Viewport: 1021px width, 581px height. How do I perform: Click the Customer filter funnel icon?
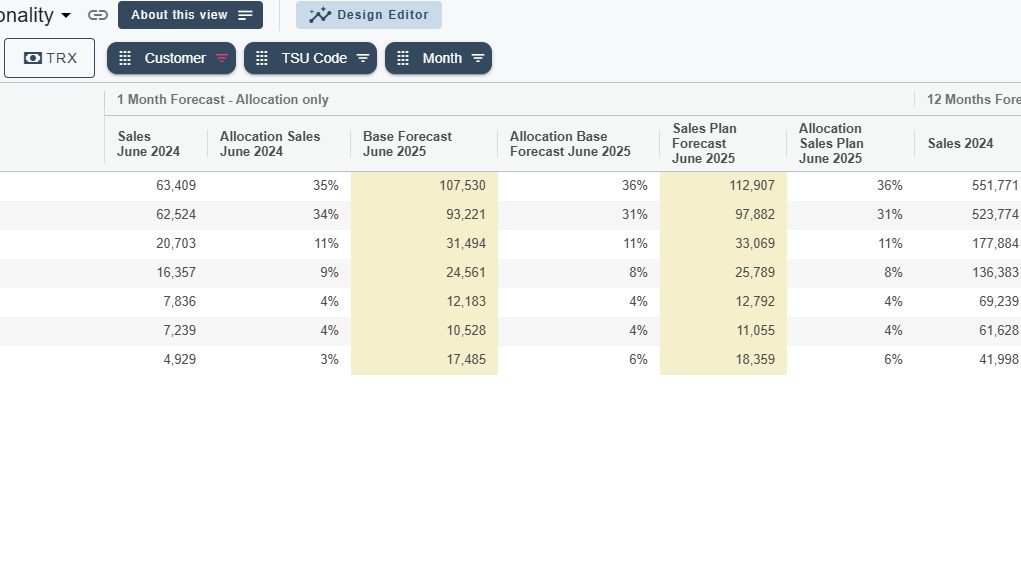221,58
